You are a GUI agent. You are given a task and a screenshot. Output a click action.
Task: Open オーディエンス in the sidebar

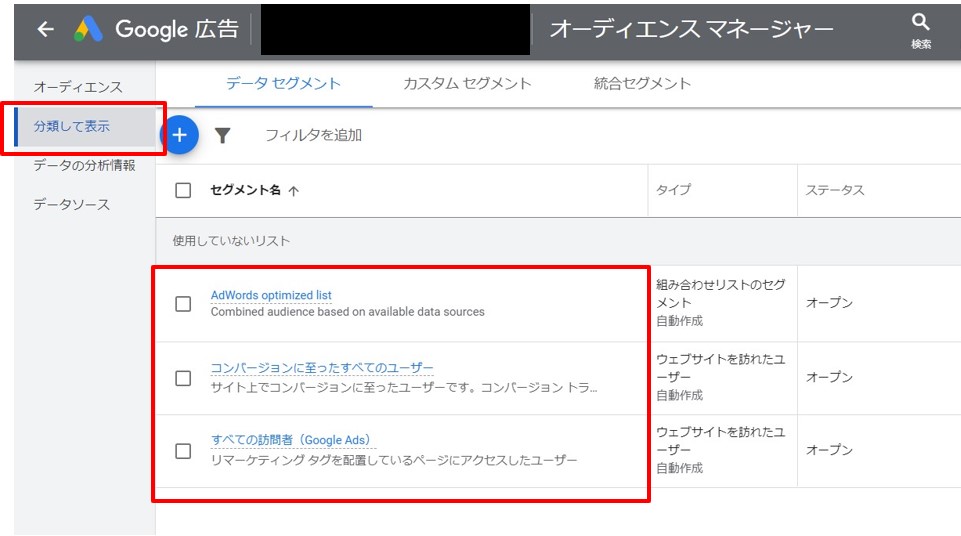78,87
